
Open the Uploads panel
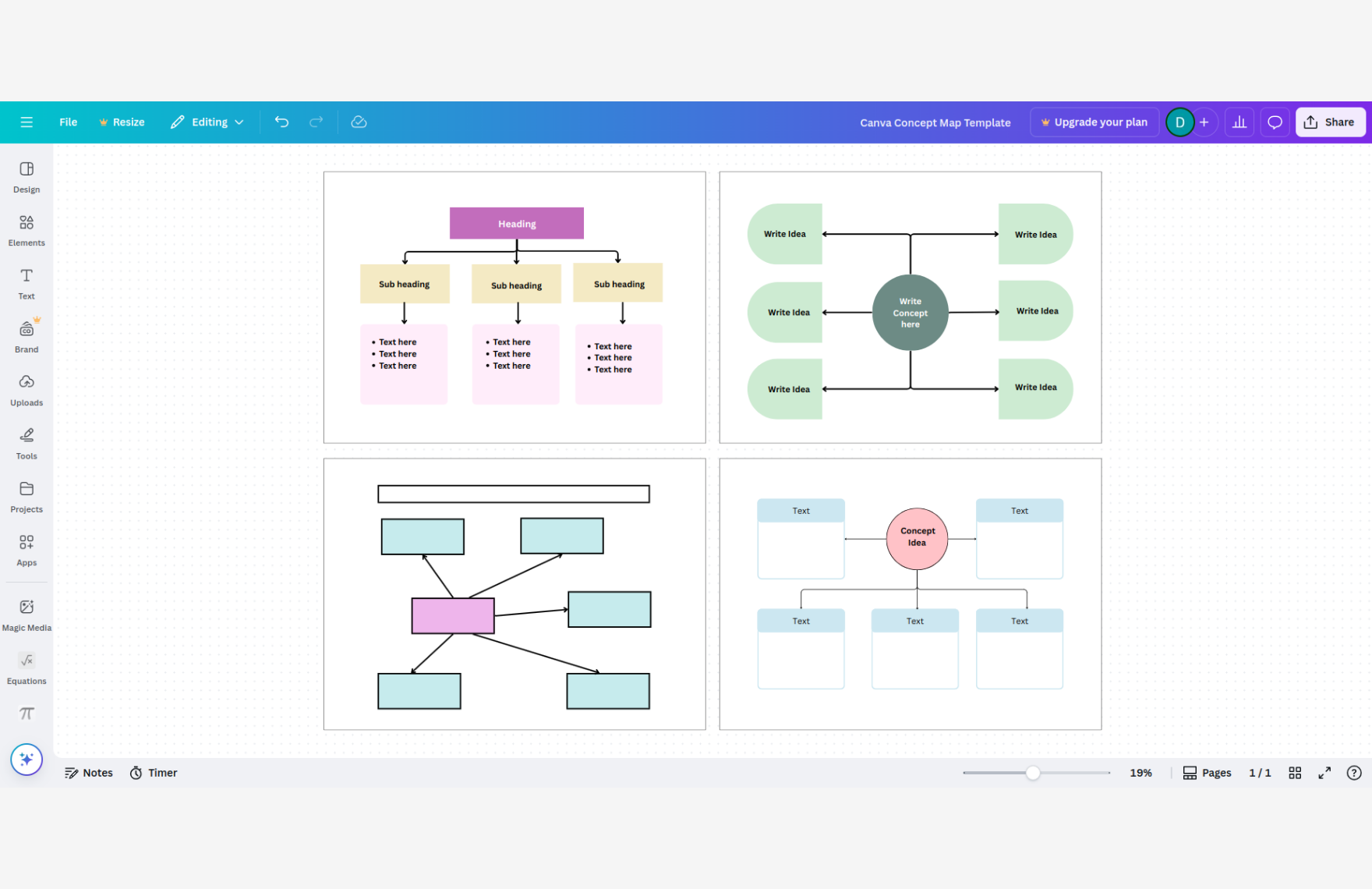27,390
